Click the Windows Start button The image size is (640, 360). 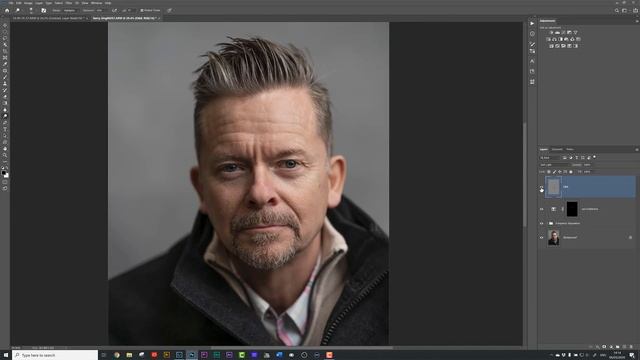[x=6, y=355]
